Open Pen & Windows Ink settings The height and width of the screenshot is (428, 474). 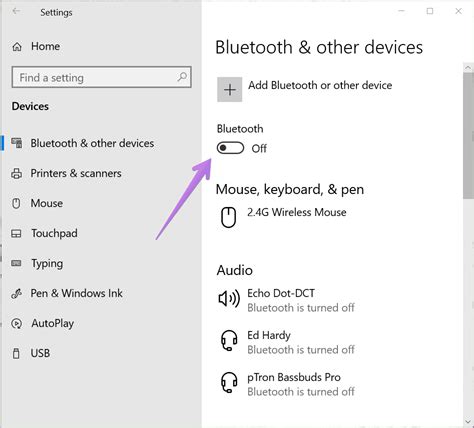77,293
